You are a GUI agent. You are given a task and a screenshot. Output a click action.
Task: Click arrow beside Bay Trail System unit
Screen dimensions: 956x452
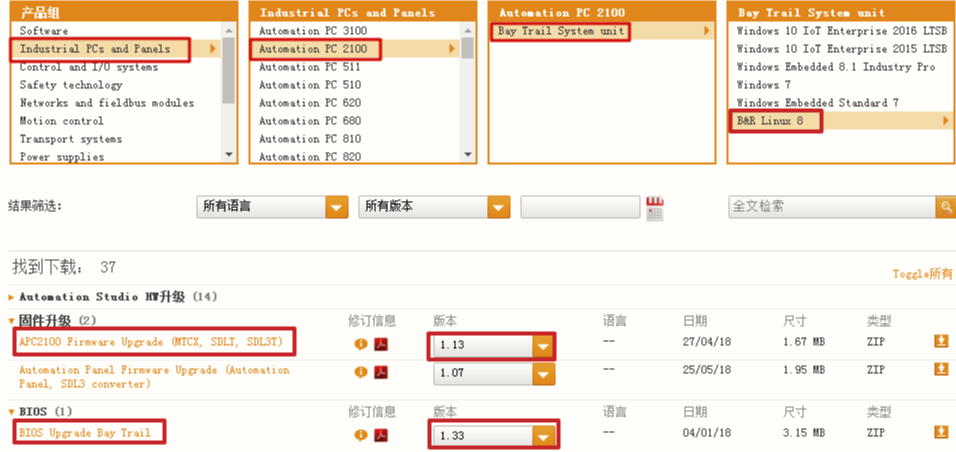click(x=707, y=30)
